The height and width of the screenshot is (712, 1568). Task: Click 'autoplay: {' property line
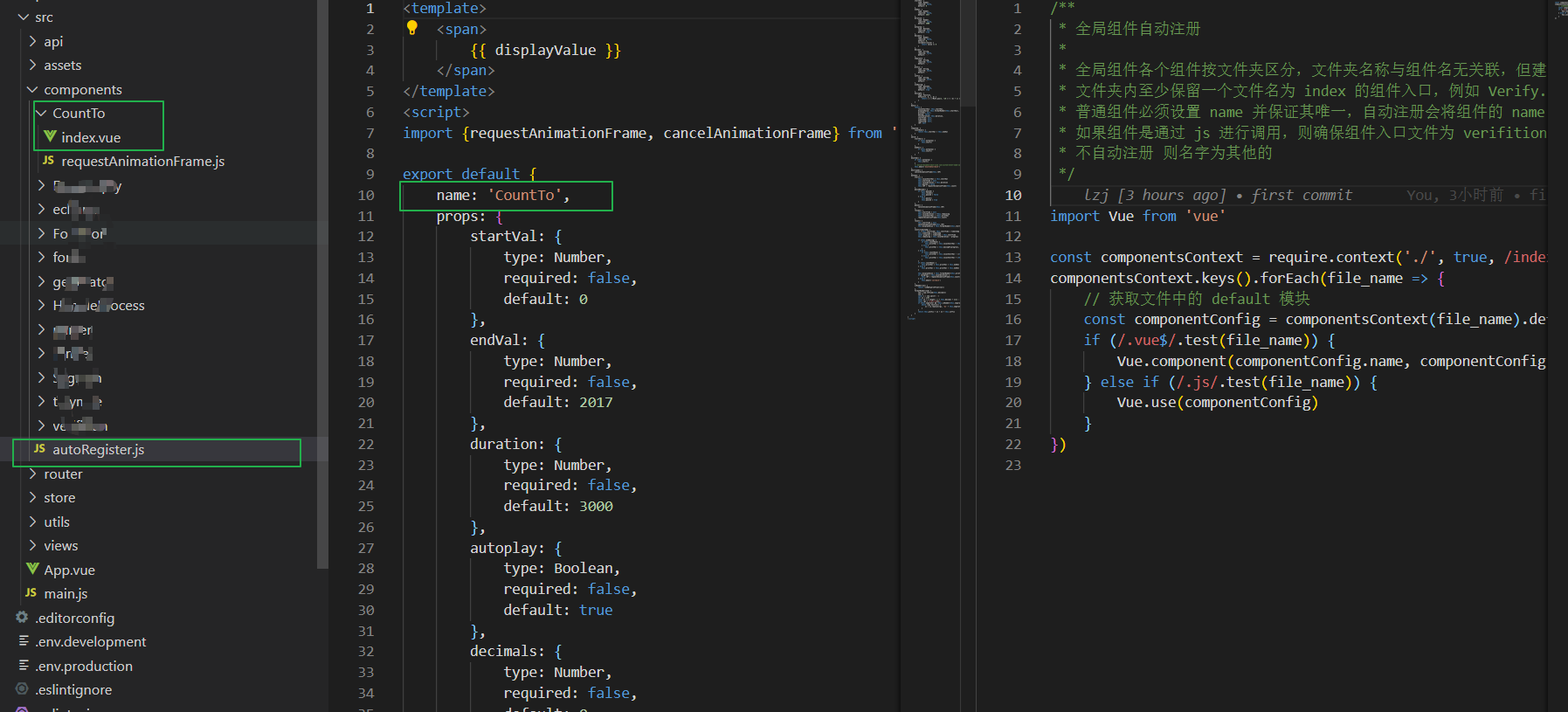click(516, 549)
